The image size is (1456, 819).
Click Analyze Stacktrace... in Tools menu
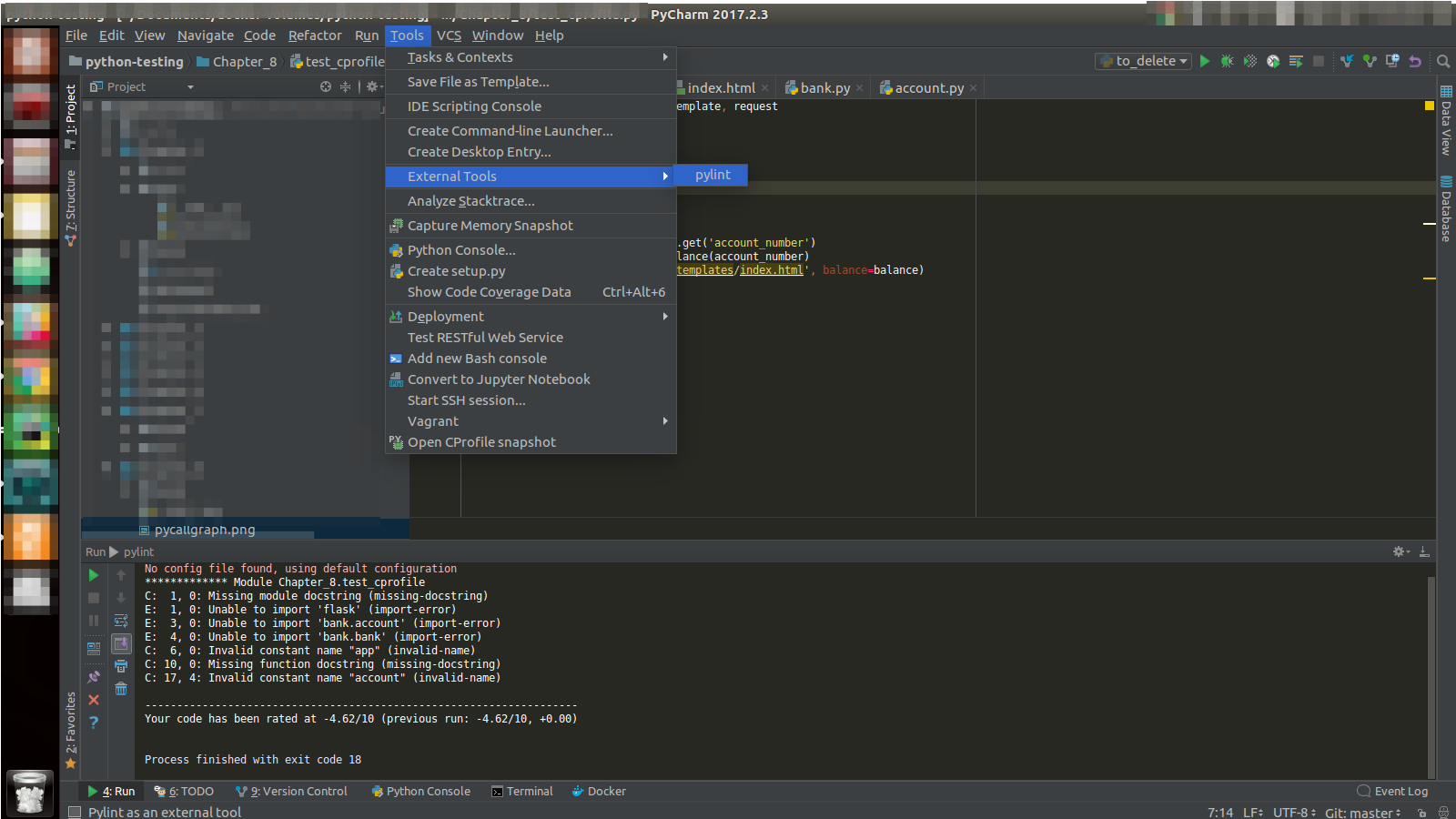coord(531,201)
